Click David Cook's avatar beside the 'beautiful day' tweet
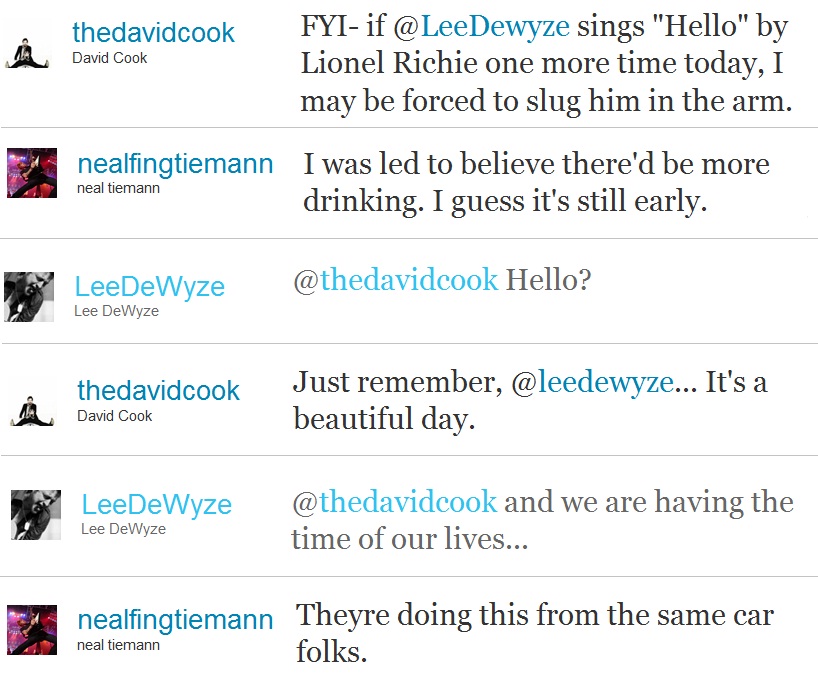The image size is (818, 690). point(32,403)
